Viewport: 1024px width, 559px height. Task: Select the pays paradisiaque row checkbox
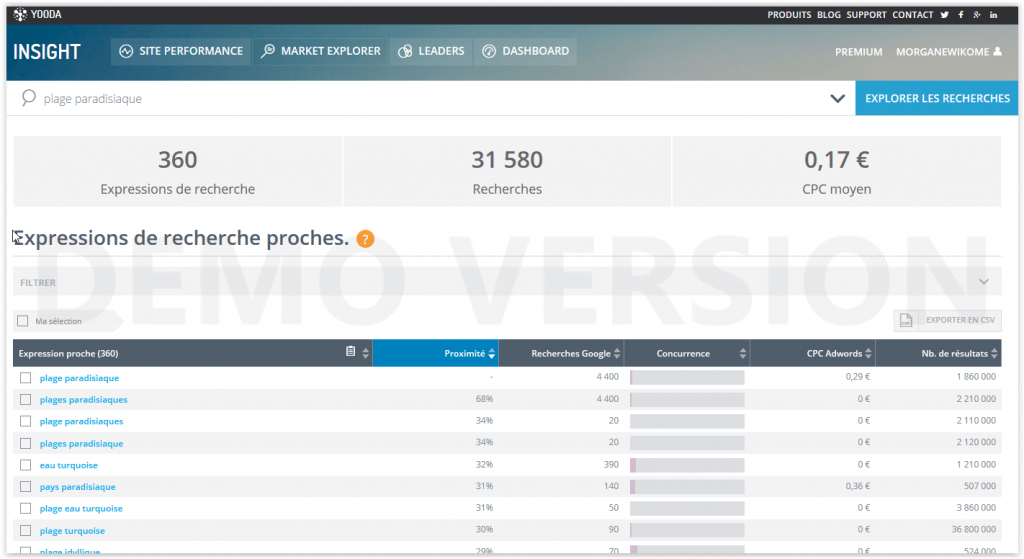(x=26, y=487)
